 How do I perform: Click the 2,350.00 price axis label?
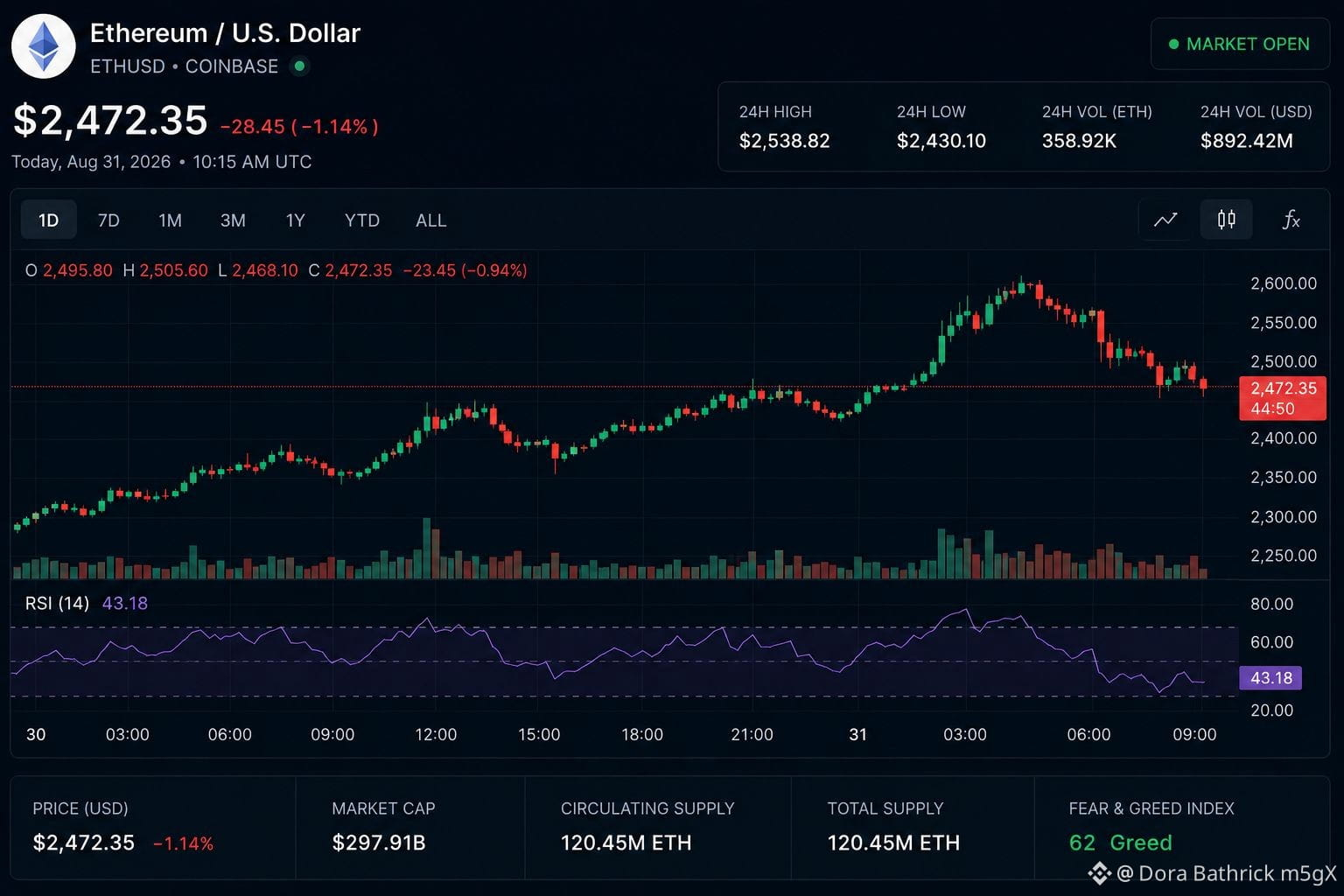click(x=1284, y=478)
